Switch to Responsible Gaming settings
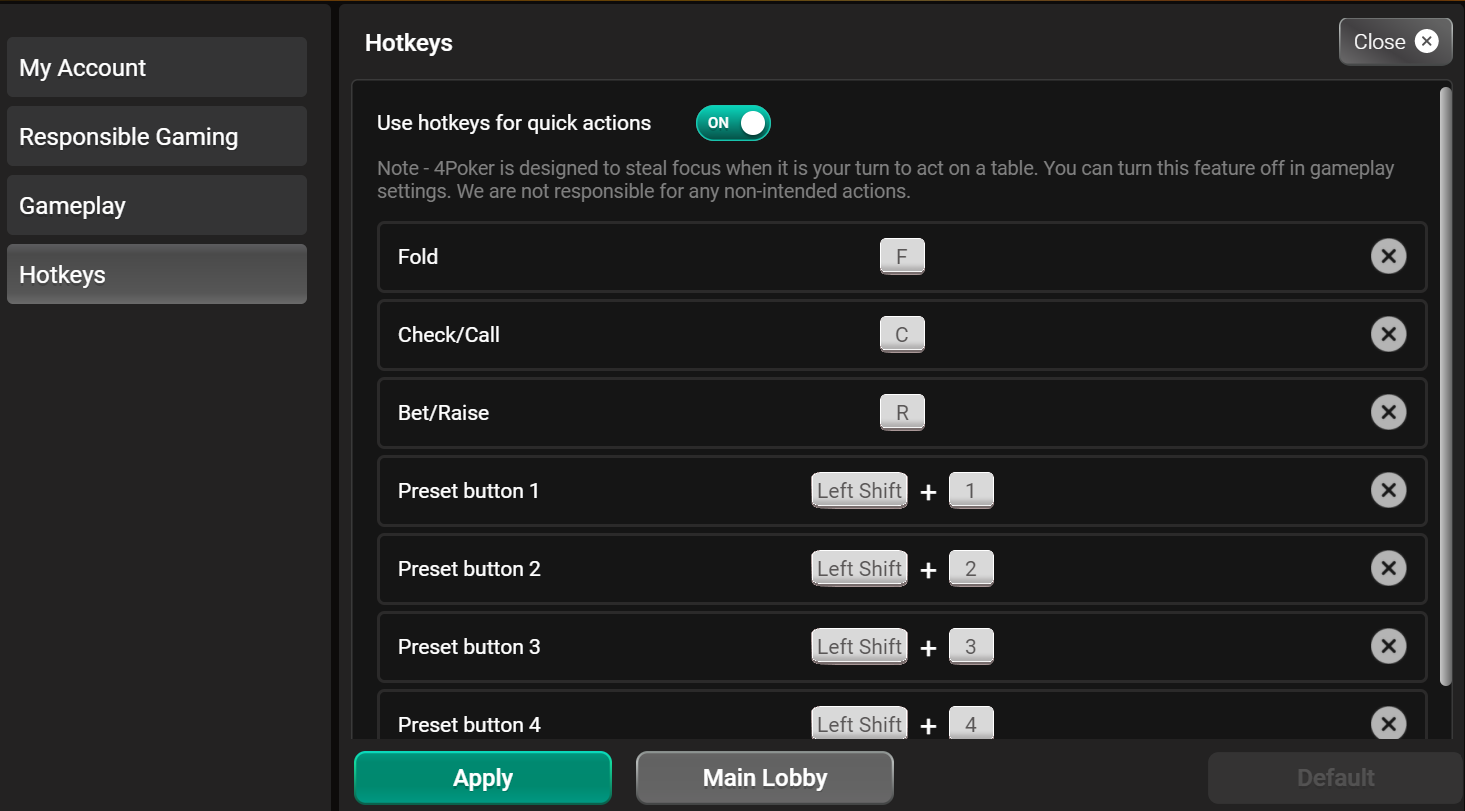This screenshot has width=1465, height=811. [x=156, y=136]
